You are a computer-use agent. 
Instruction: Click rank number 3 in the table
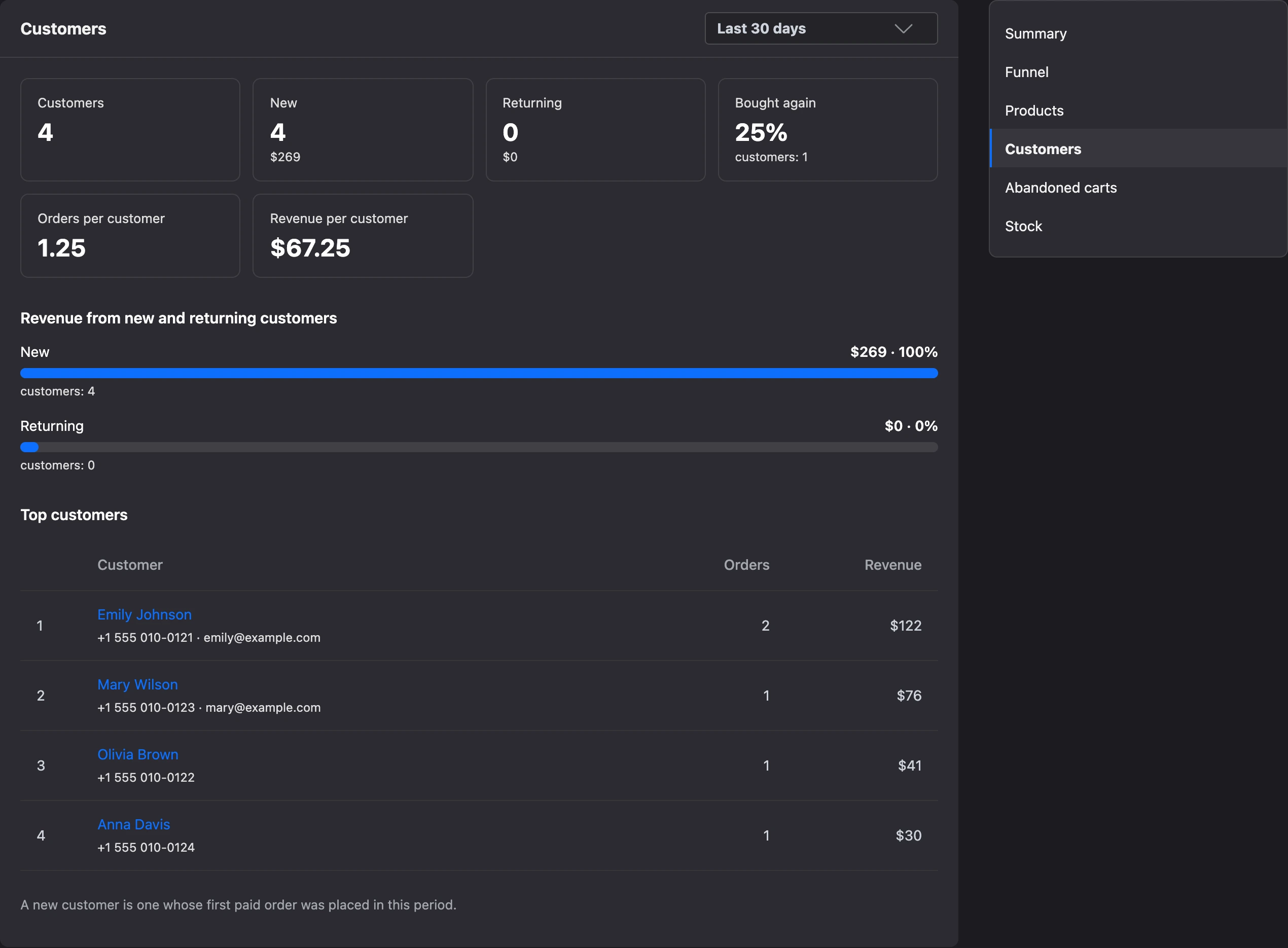pyautogui.click(x=41, y=766)
